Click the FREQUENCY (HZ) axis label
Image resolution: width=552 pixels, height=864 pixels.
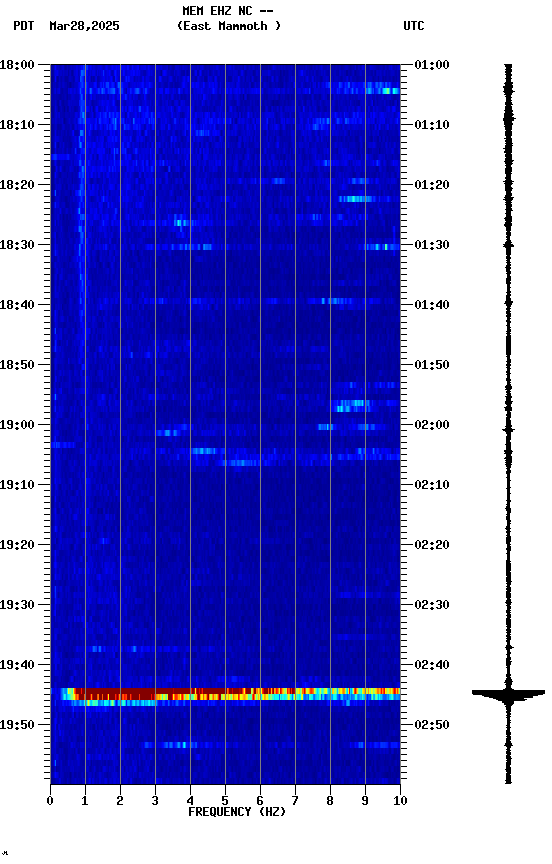click(237, 812)
